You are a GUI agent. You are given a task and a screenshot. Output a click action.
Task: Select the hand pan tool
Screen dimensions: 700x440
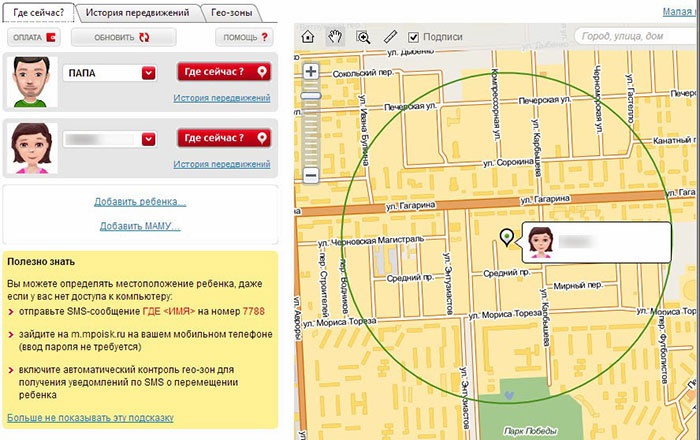coord(337,36)
